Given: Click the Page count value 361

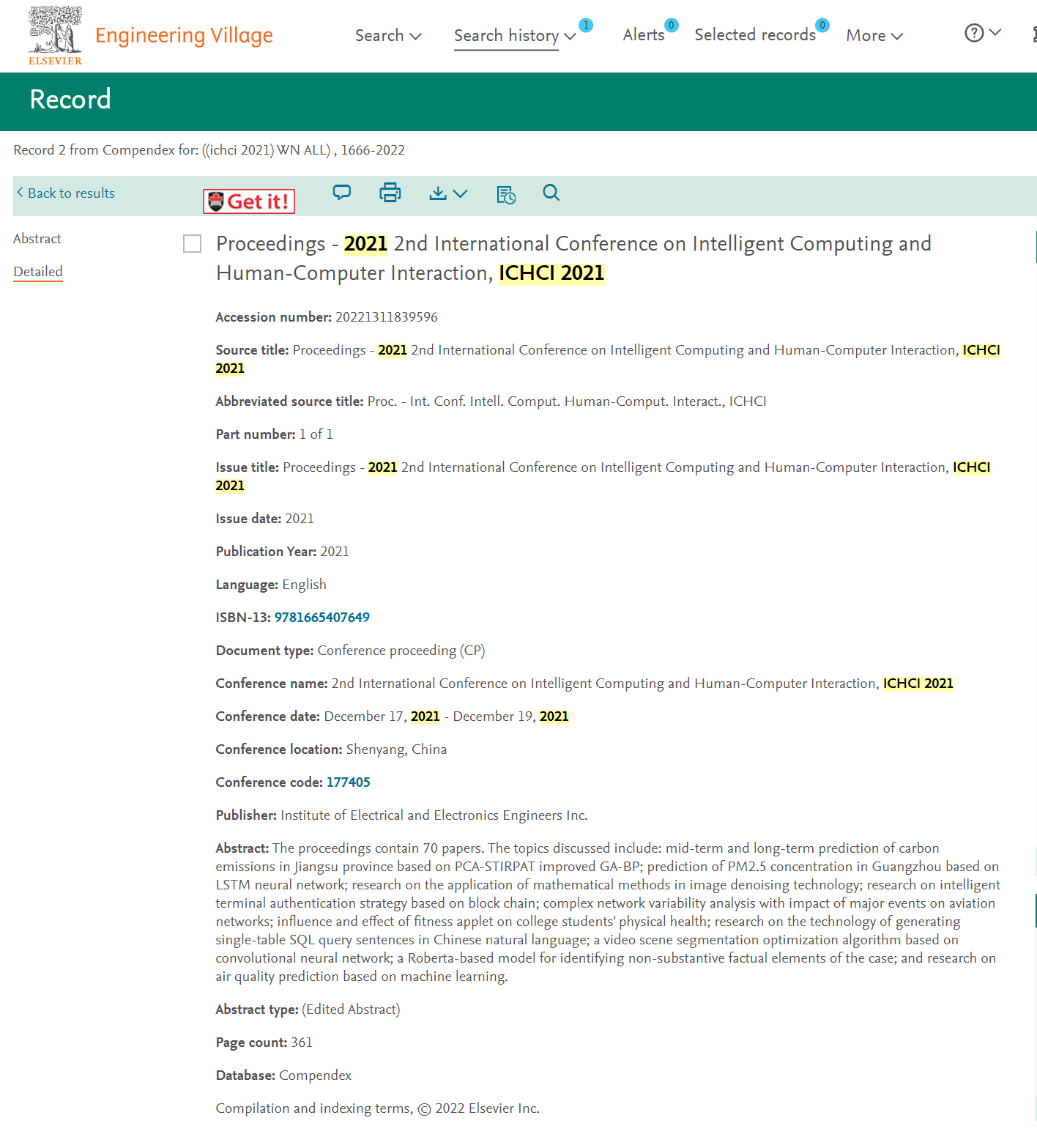Looking at the screenshot, I should tap(302, 1043).
